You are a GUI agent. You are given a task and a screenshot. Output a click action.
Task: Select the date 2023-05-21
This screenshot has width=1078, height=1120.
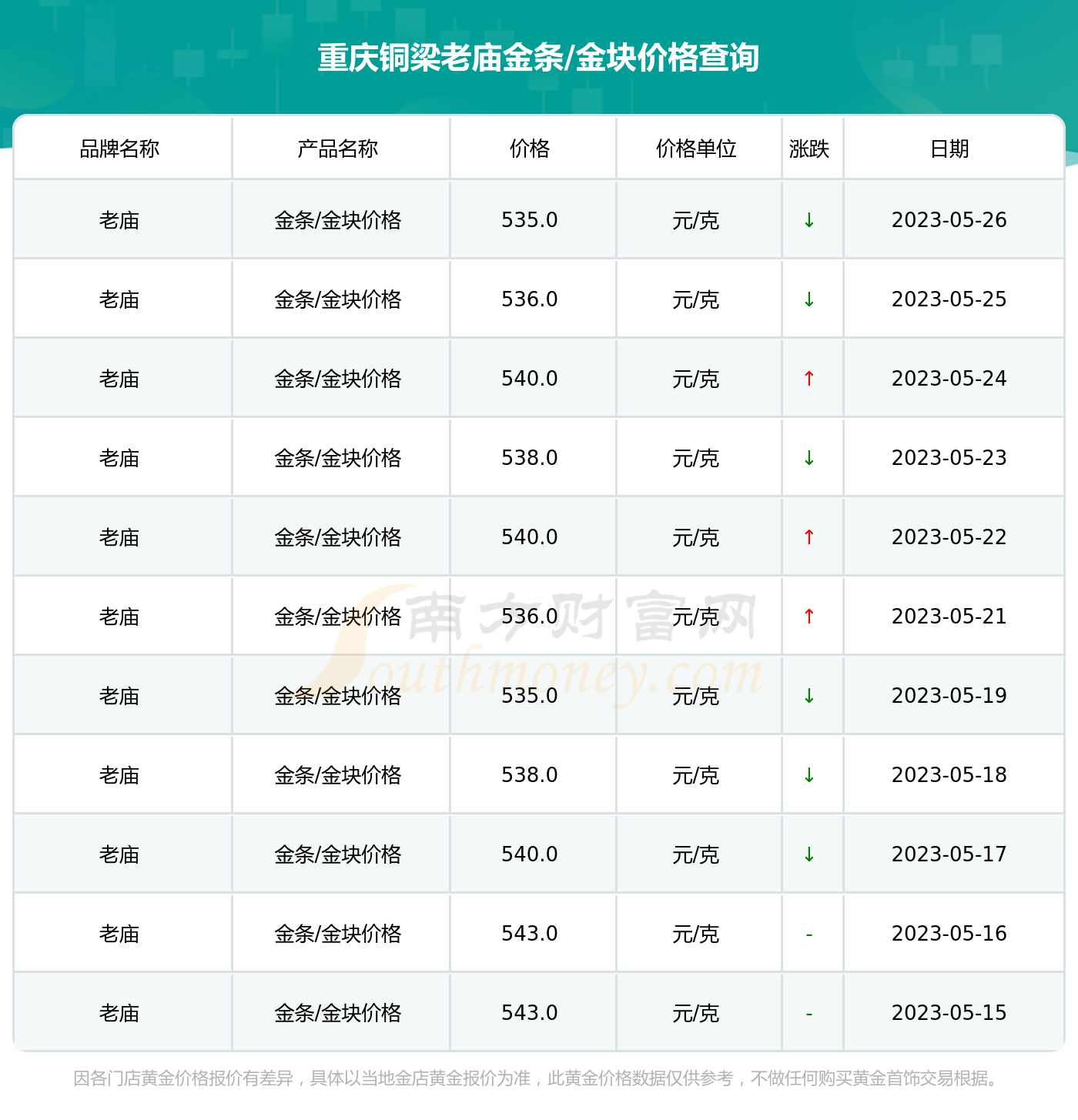(x=949, y=617)
